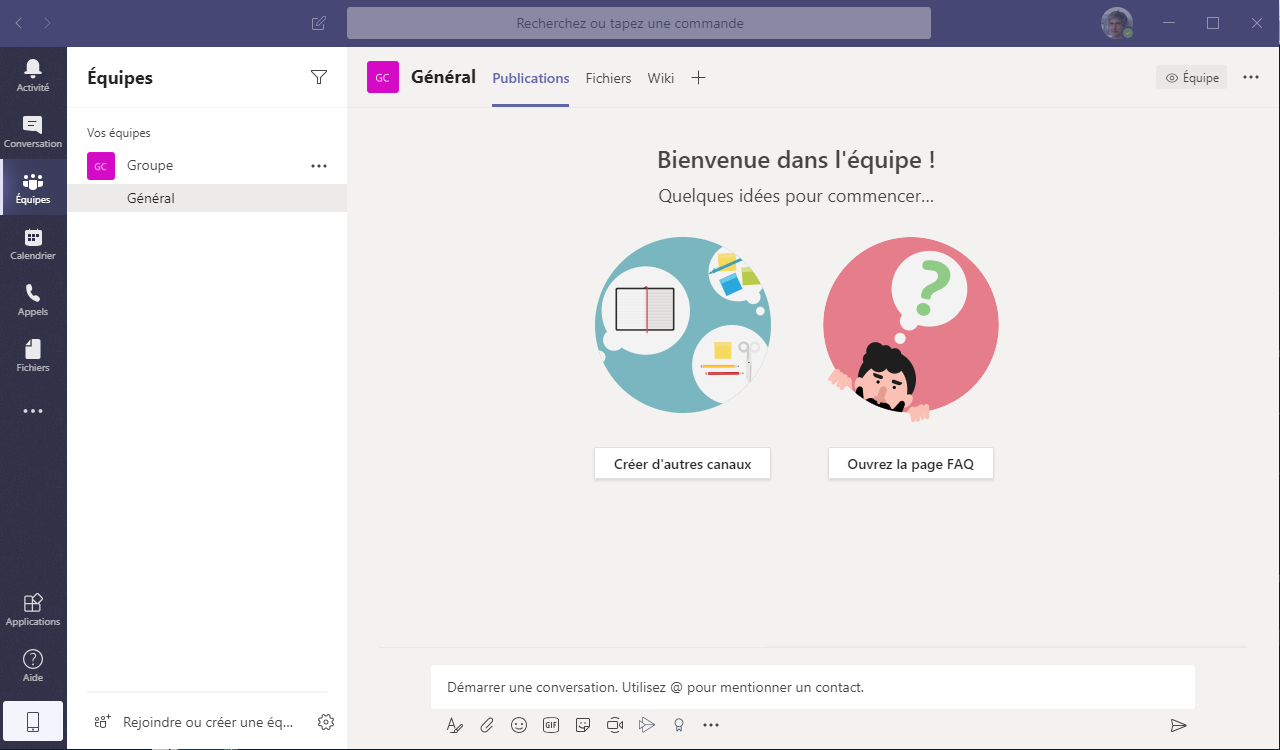The image size is (1280, 750).
Task: Click the mobile app download icon
Action: click(33, 722)
